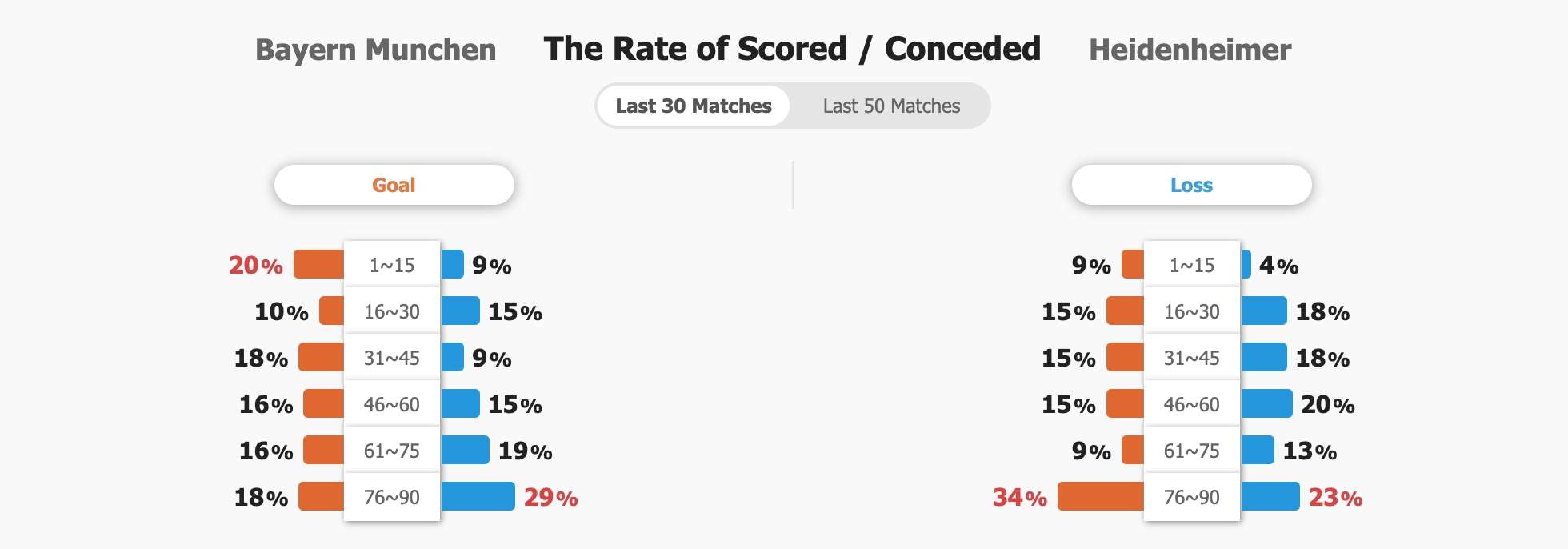
Task: Select the Last 30 Matches option
Action: click(x=694, y=106)
